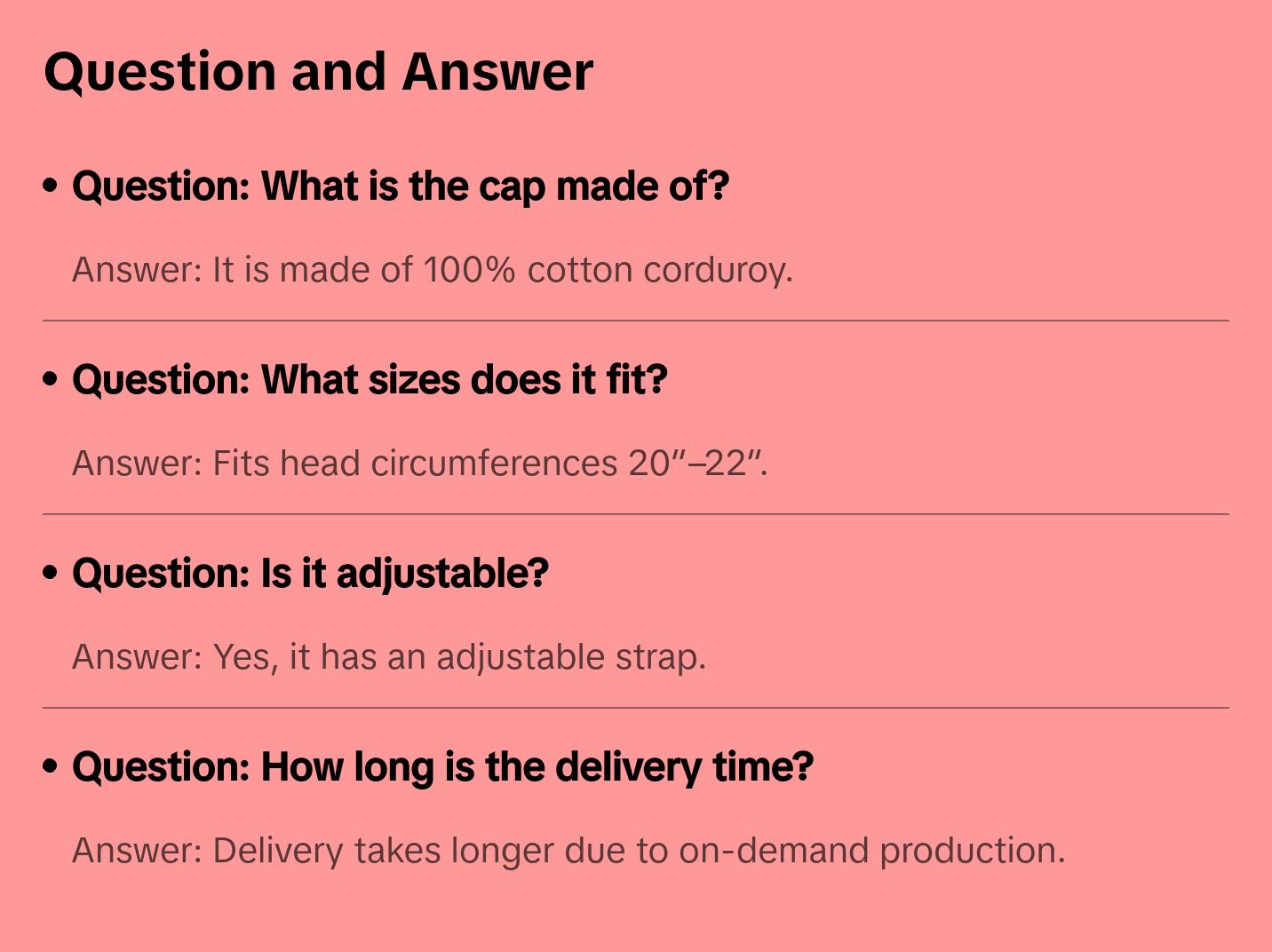Click the adjustable strap answer
The height and width of the screenshot is (952, 1272).
click(388, 657)
